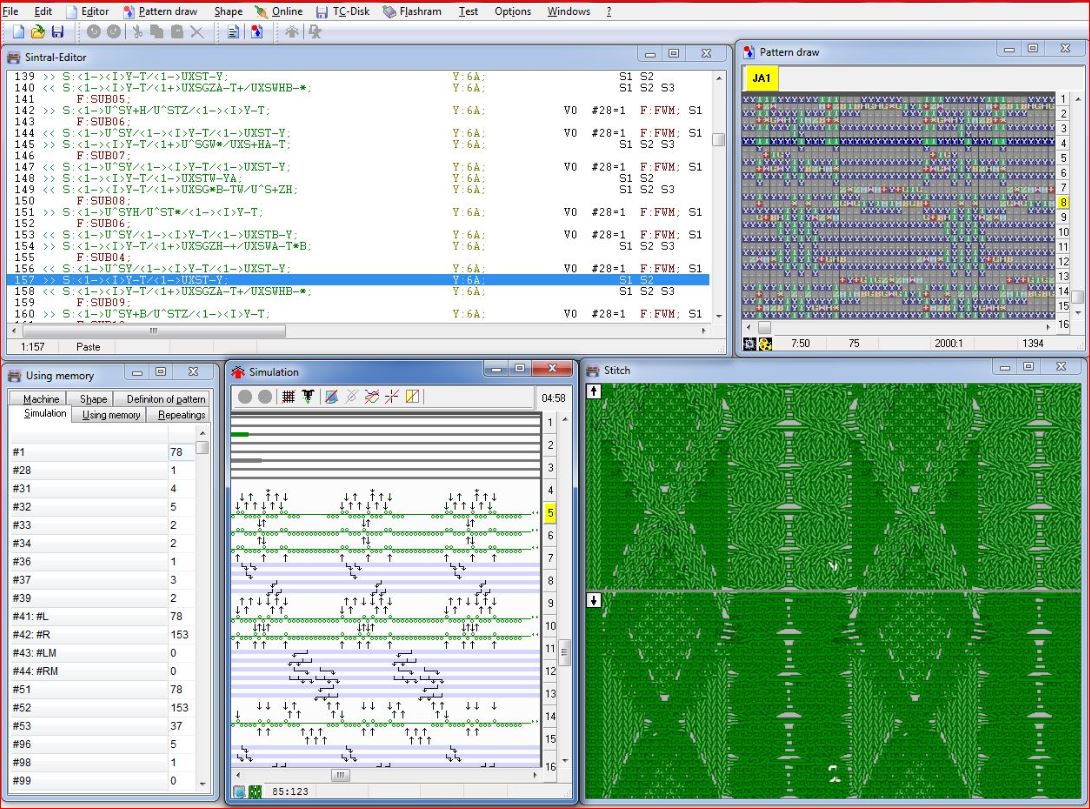This screenshot has width=1090, height=809.
Task: Expand the Windows menu
Action: point(568,11)
